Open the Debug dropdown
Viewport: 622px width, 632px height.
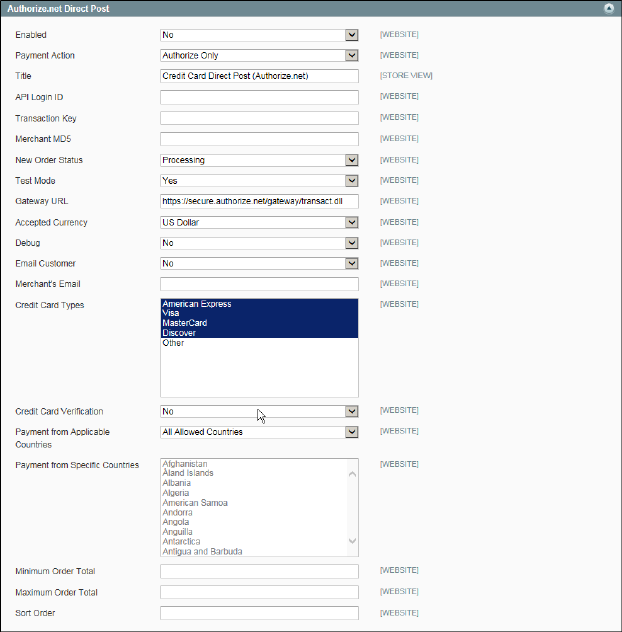259,243
